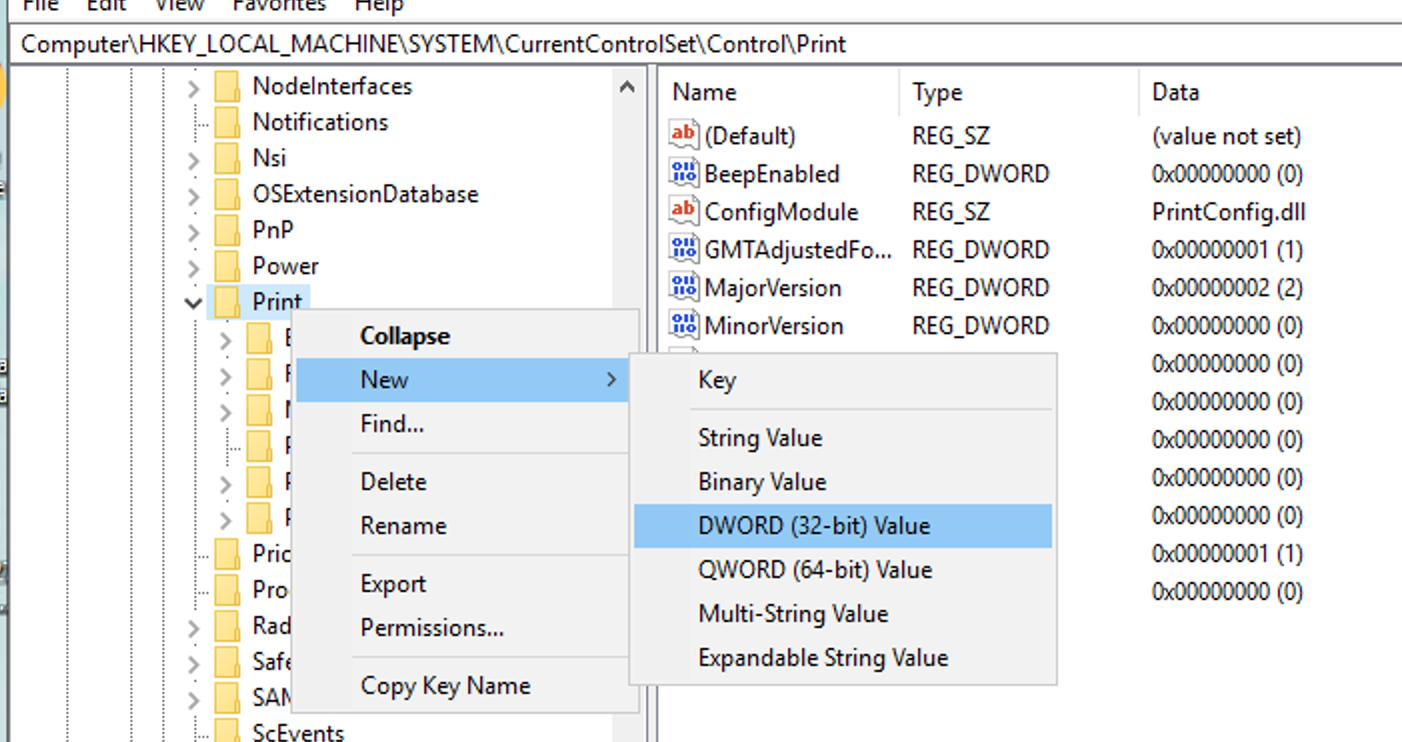Viewport: 1402px width, 742px height.
Task: Choose Copy Key Name from context menu
Action: pos(430,686)
